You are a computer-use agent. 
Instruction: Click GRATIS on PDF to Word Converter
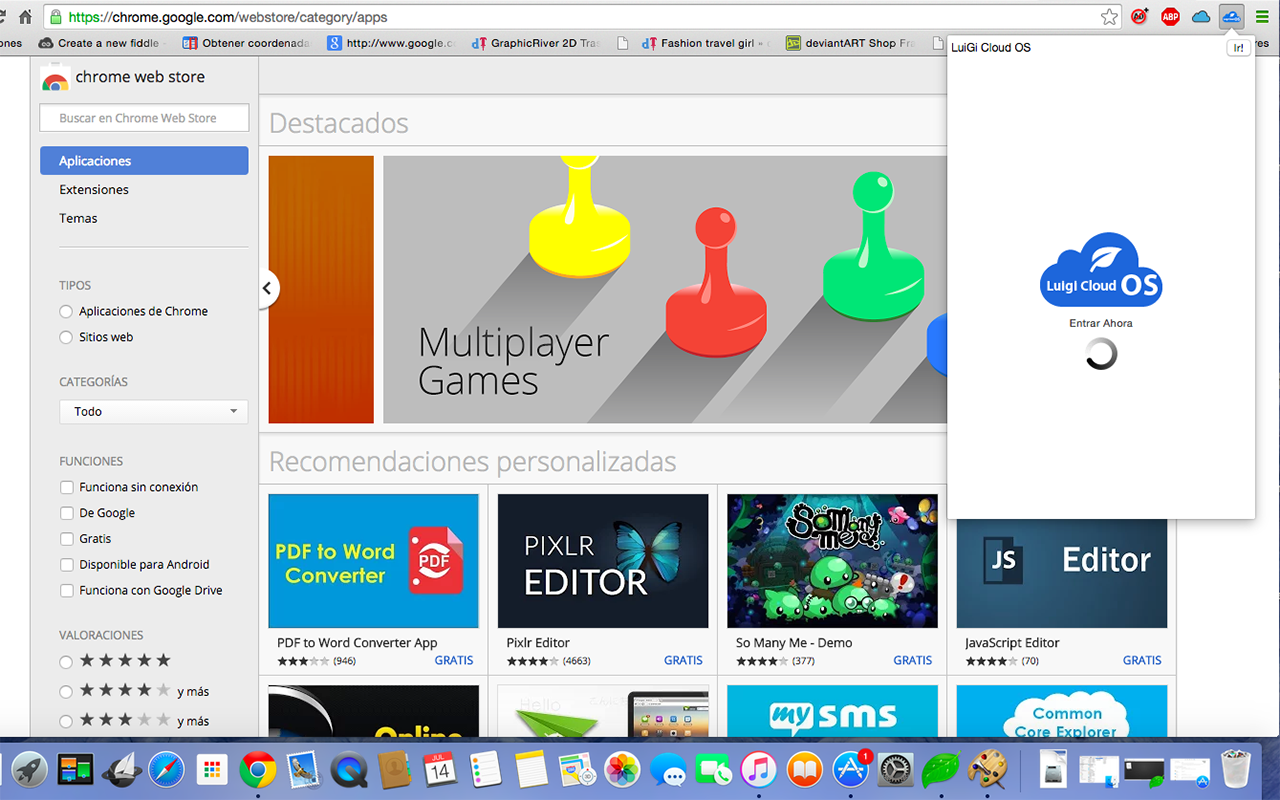click(454, 660)
